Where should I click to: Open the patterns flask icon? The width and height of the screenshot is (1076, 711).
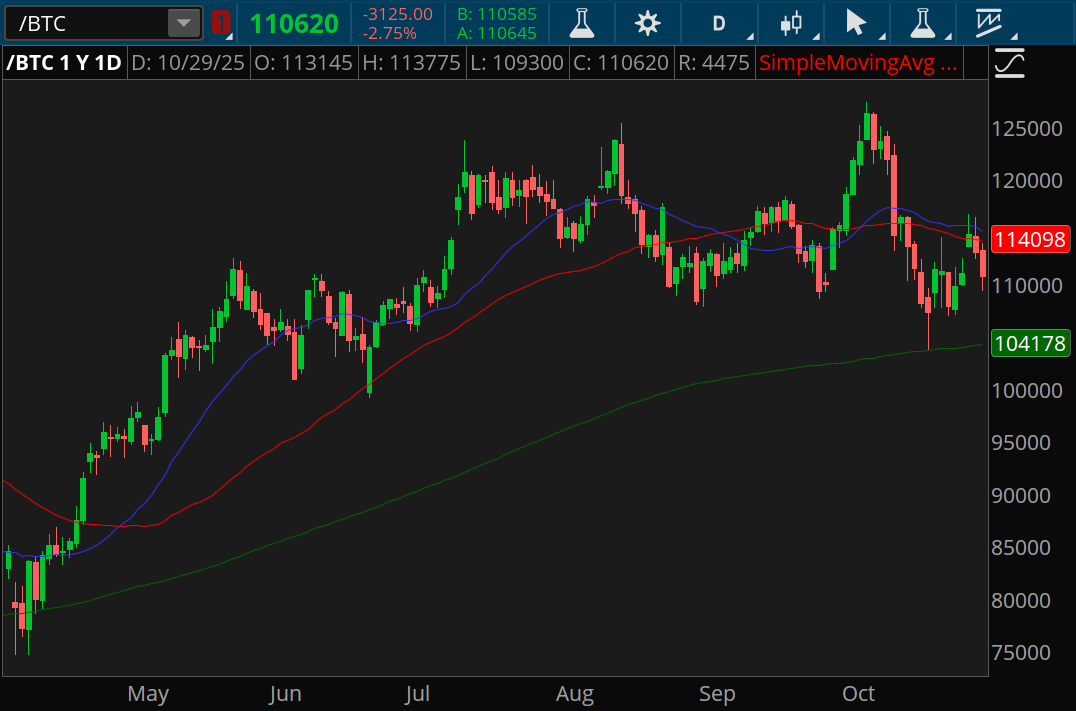click(x=921, y=23)
